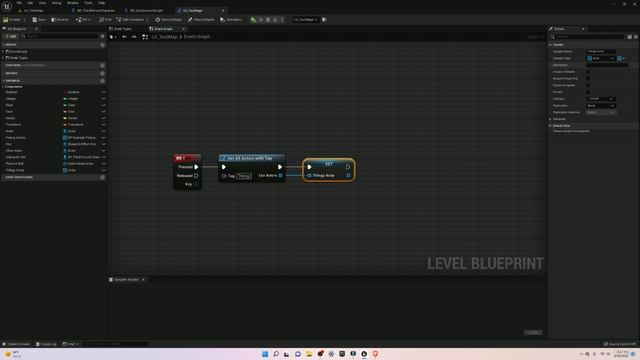The width and height of the screenshot is (640, 360).
Task: Add a new function with plus icon
Action: click(102, 65)
